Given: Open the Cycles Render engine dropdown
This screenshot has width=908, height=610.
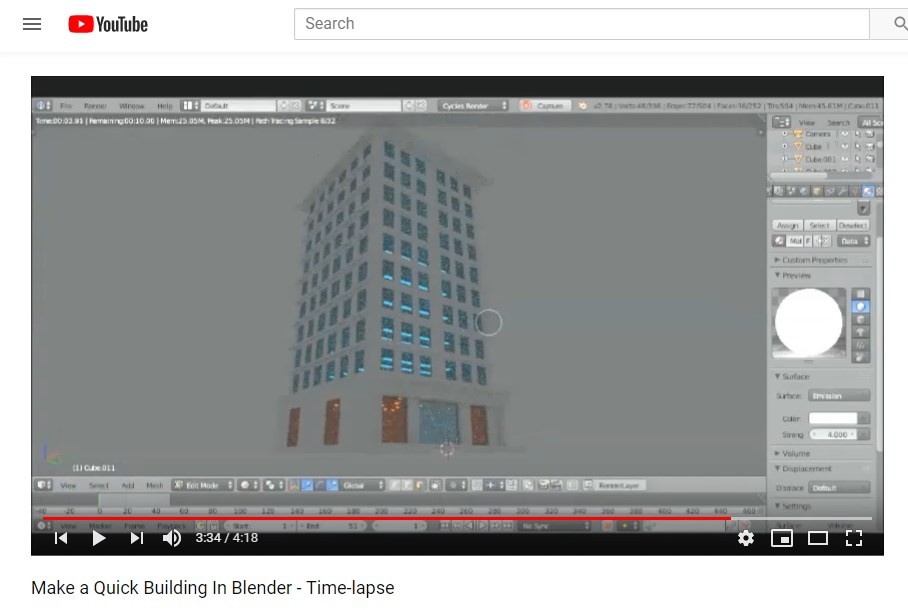Looking at the screenshot, I should pyautogui.click(x=470, y=105).
